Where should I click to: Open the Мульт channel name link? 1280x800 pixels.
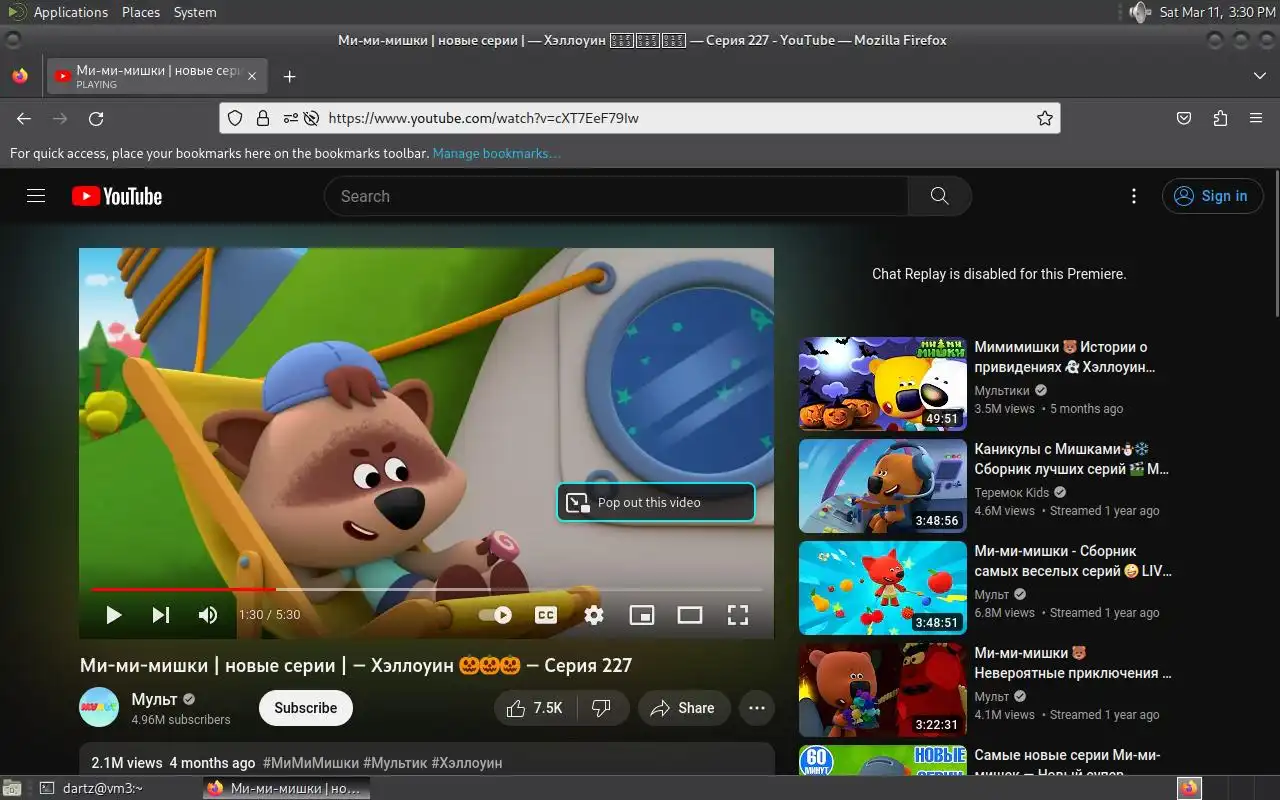[155, 699]
